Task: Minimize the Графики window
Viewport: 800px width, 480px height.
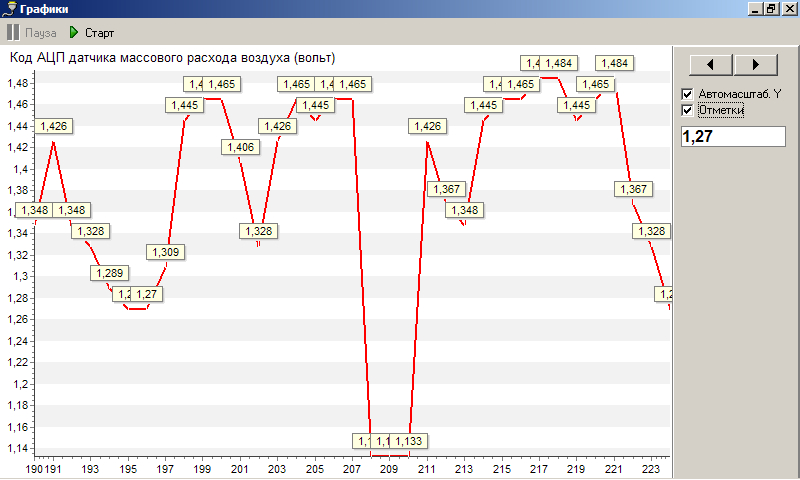Action: 753,9
